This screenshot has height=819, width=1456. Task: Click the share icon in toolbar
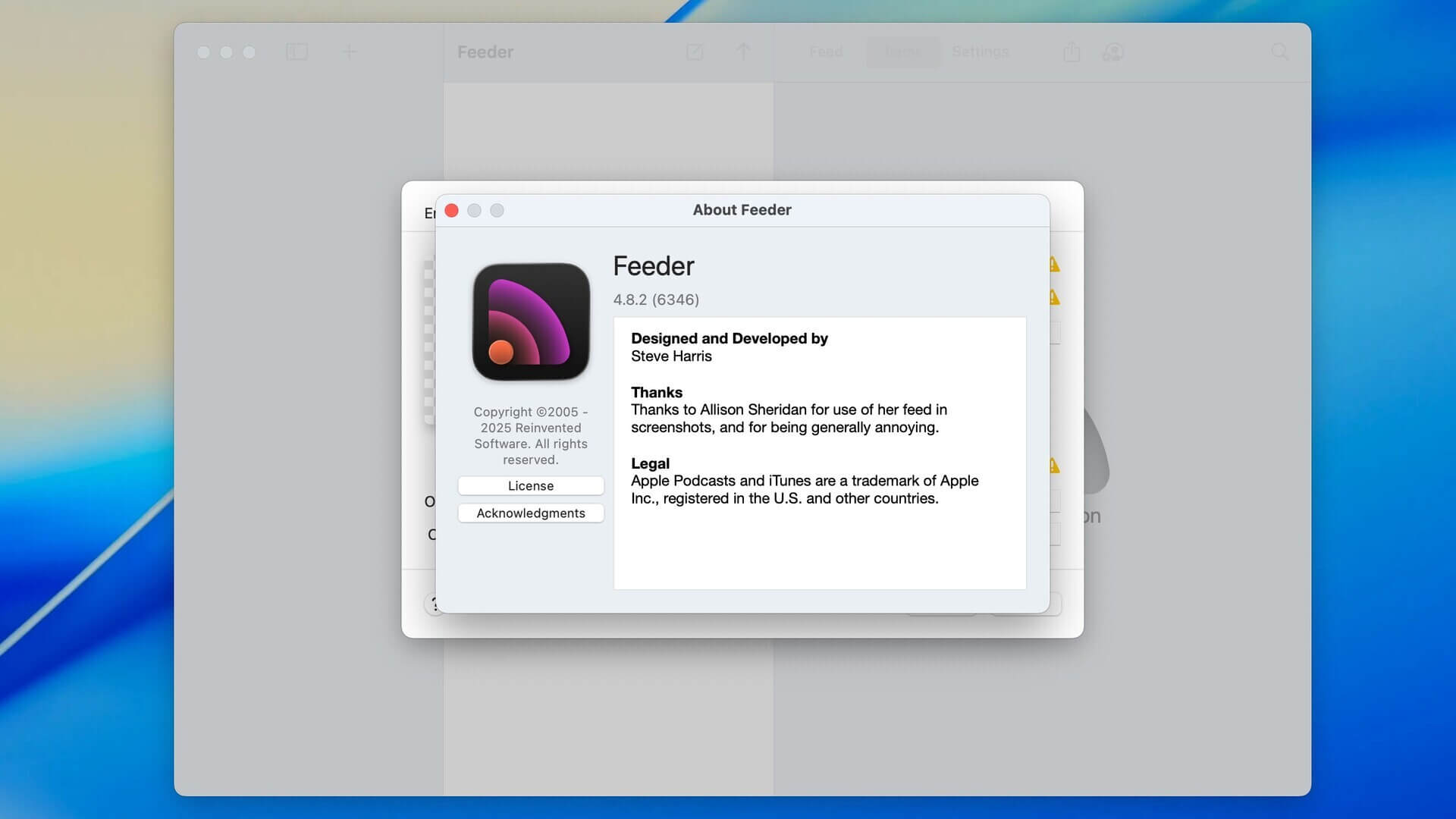[1072, 52]
